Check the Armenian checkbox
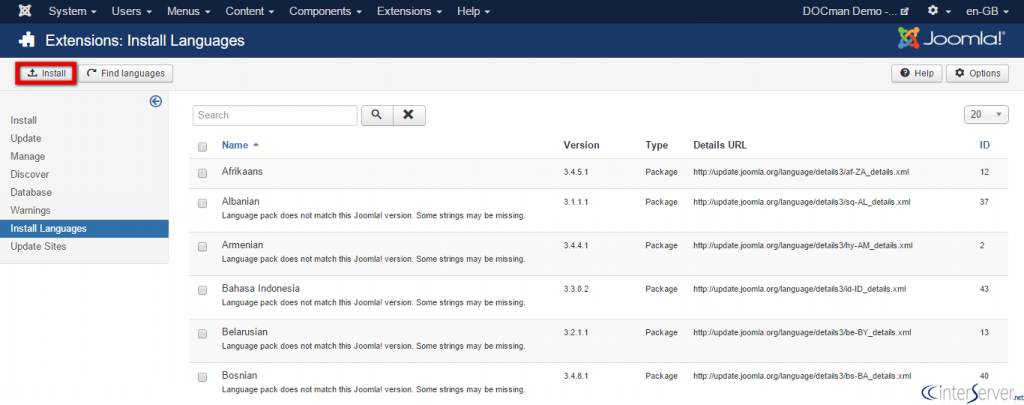Viewport: 1024px width, 405px height. 202,246
